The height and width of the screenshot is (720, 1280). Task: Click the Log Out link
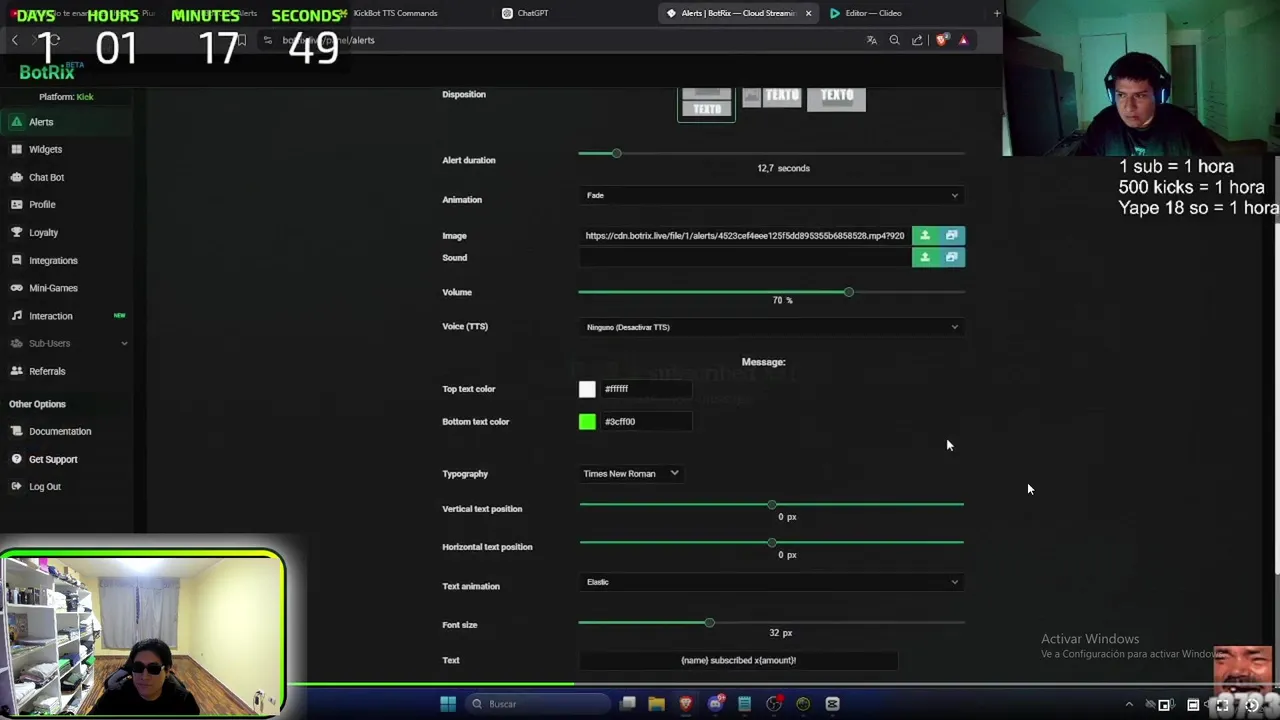coord(45,486)
